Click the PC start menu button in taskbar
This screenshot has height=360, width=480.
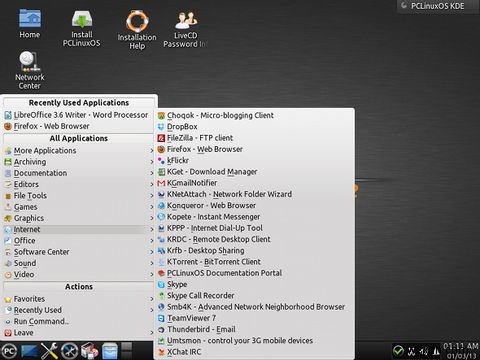pyautogui.click(x=9, y=351)
